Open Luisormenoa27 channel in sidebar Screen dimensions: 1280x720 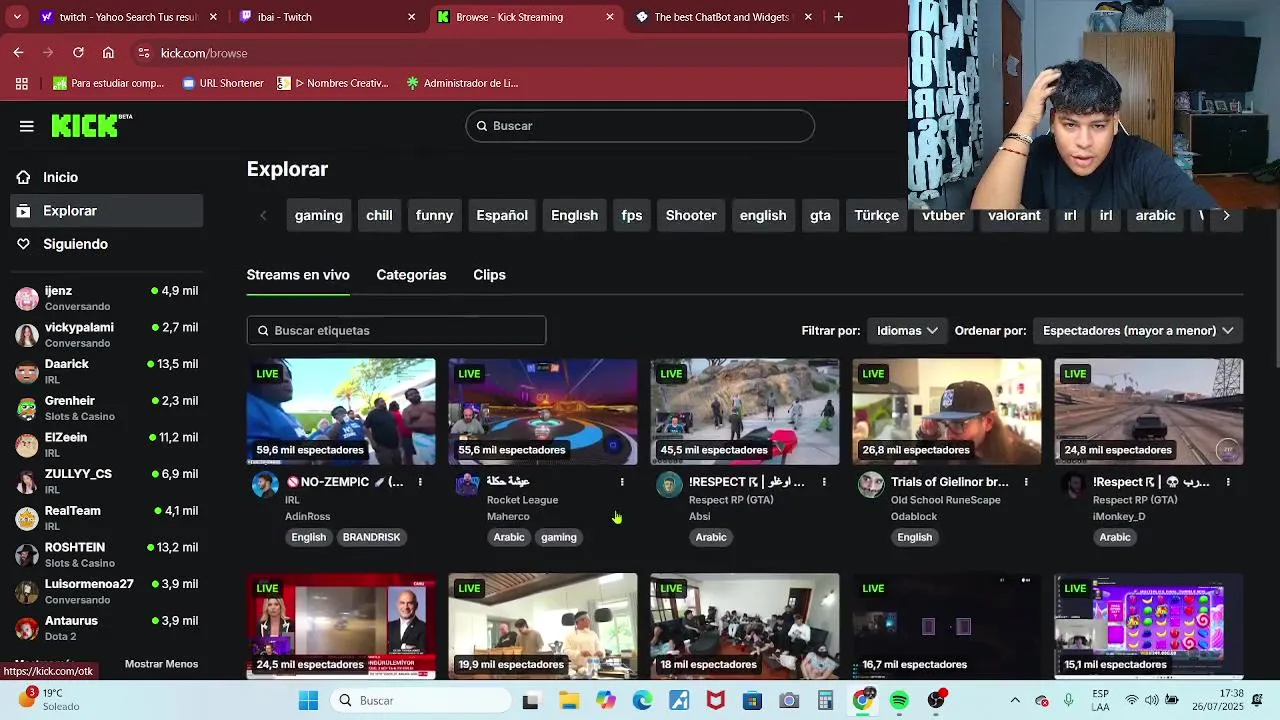[107, 591]
